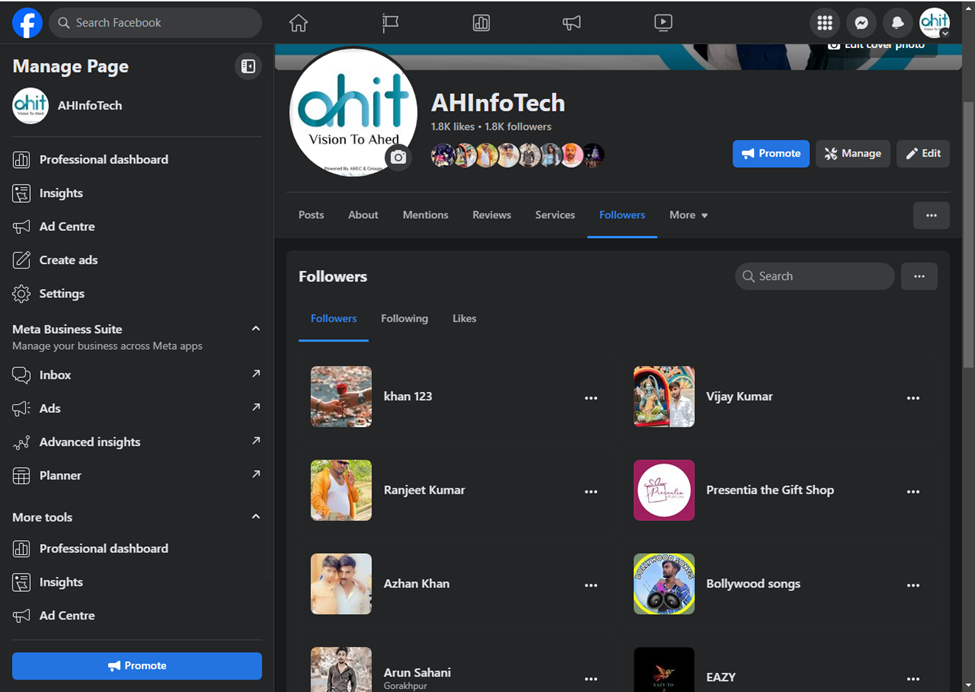The image size is (975, 692).
Task: Click the Search Facebook field
Action: click(x=155, y=23)
